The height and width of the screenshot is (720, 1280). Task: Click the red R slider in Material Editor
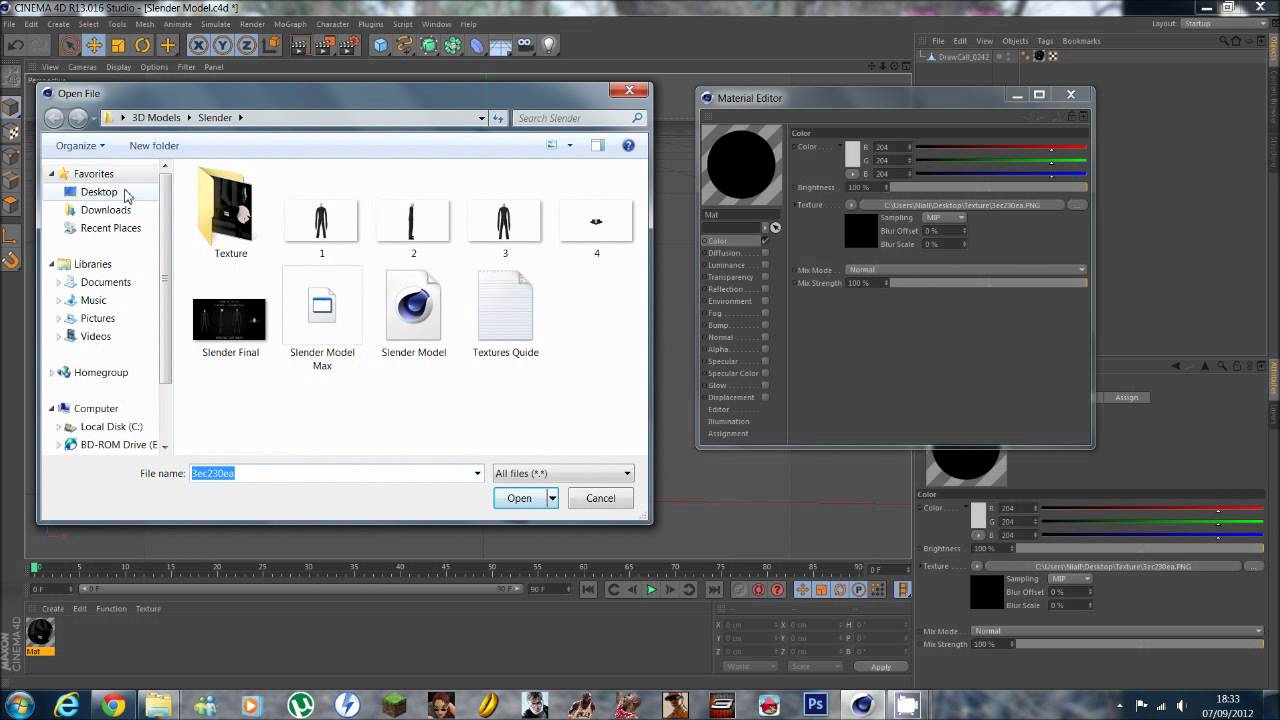(1001, 147)
